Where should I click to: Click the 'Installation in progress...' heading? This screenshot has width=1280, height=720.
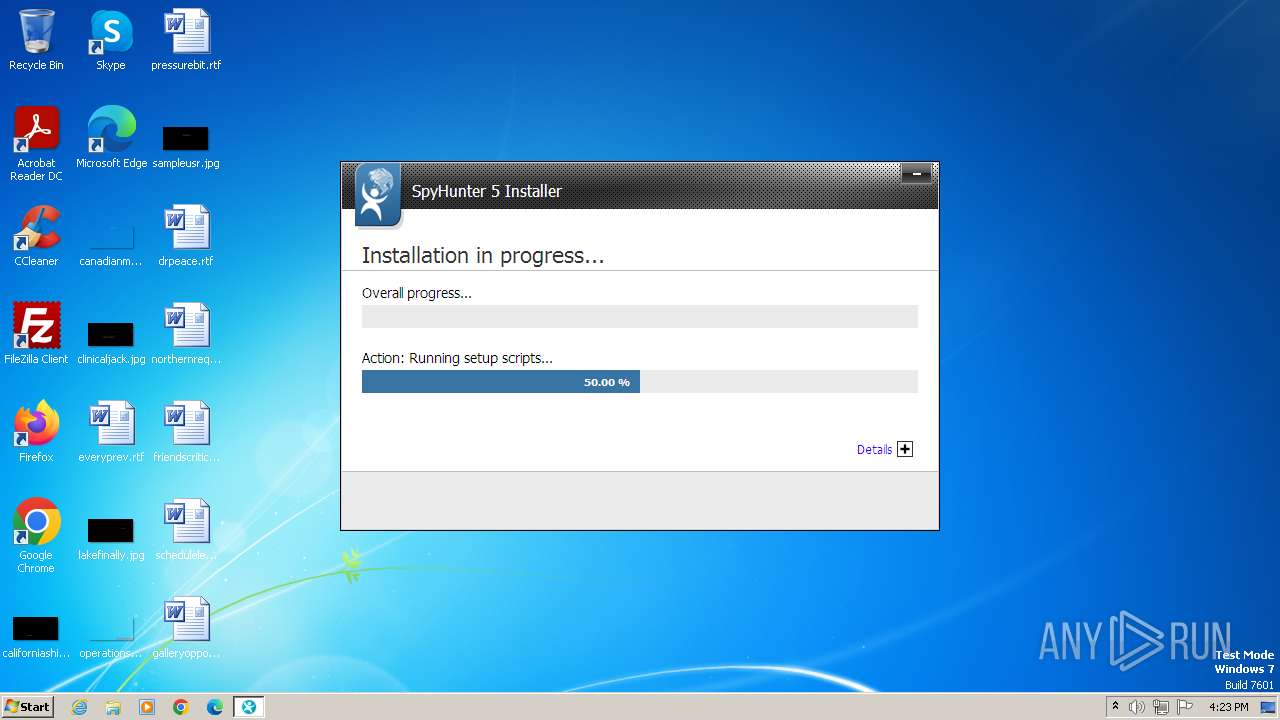pyautogui.click(x=483, y=256)
